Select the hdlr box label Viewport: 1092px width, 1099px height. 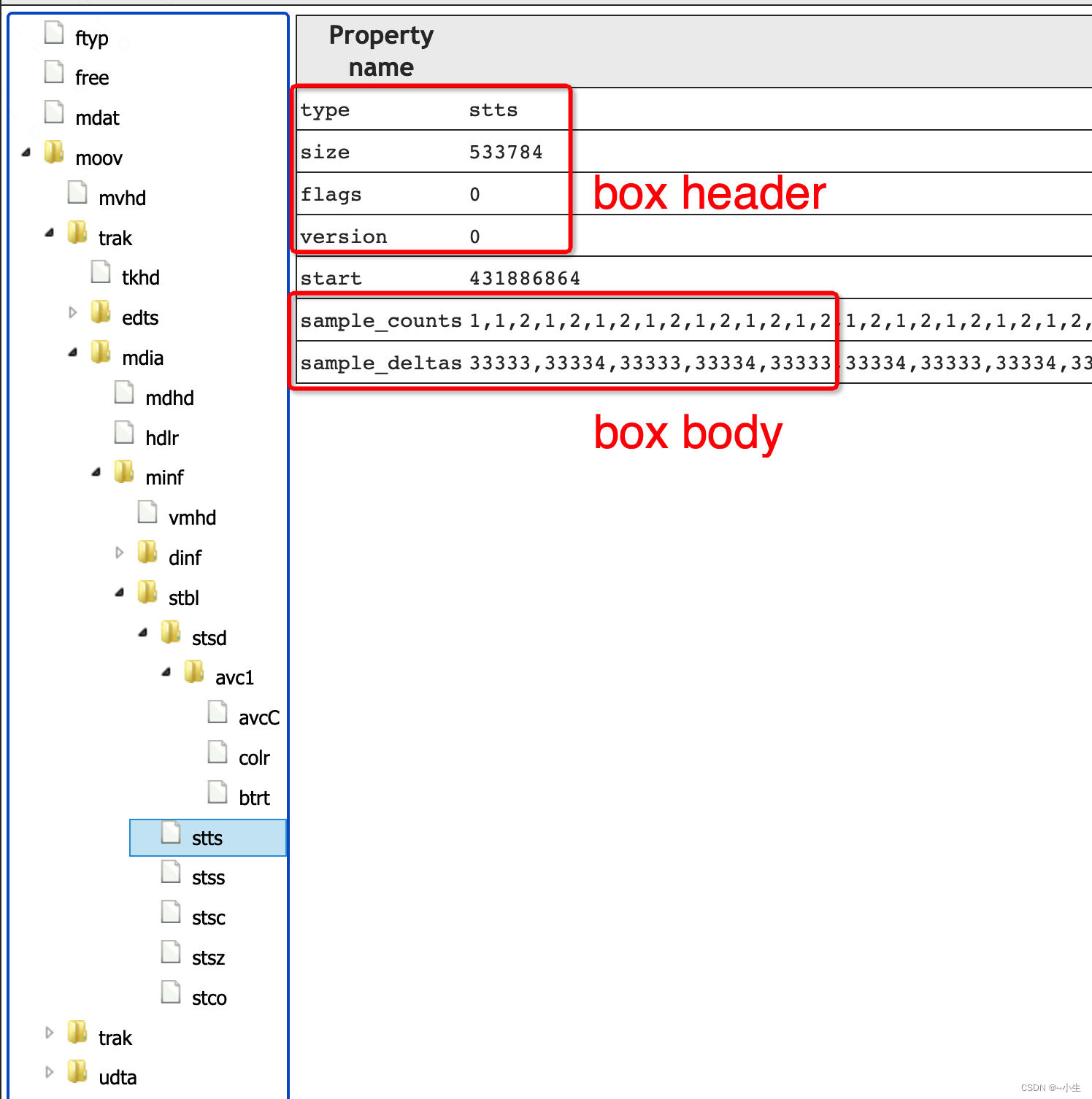161,438
